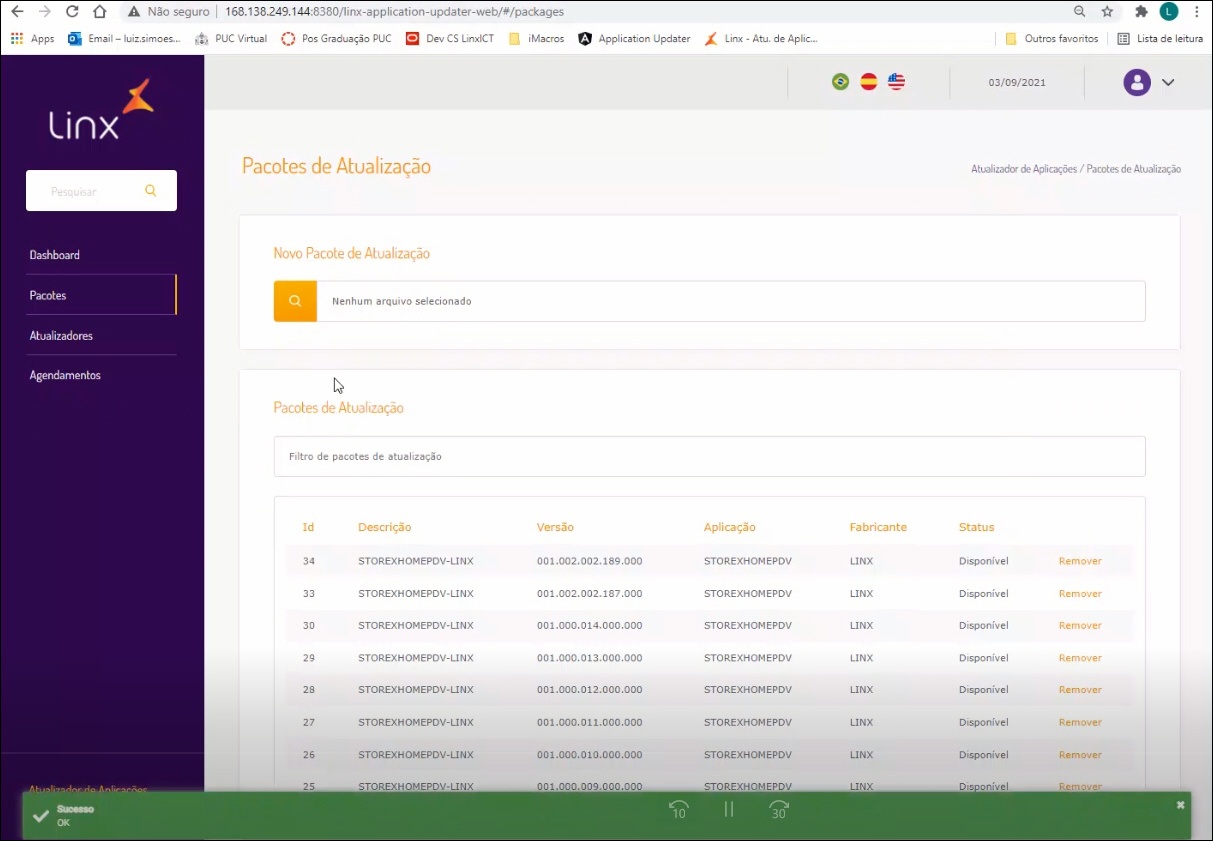
Task: Select version 001.002.002.187.000 cell
Action: click(x=589, y=593)
